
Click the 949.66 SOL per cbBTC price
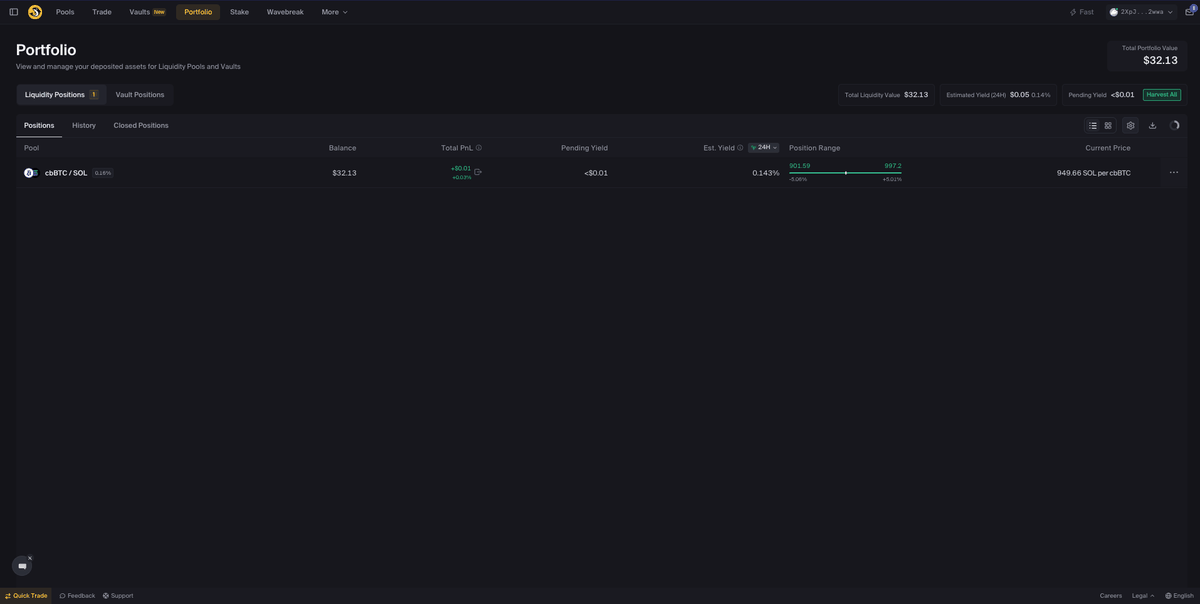point(1094,173)
